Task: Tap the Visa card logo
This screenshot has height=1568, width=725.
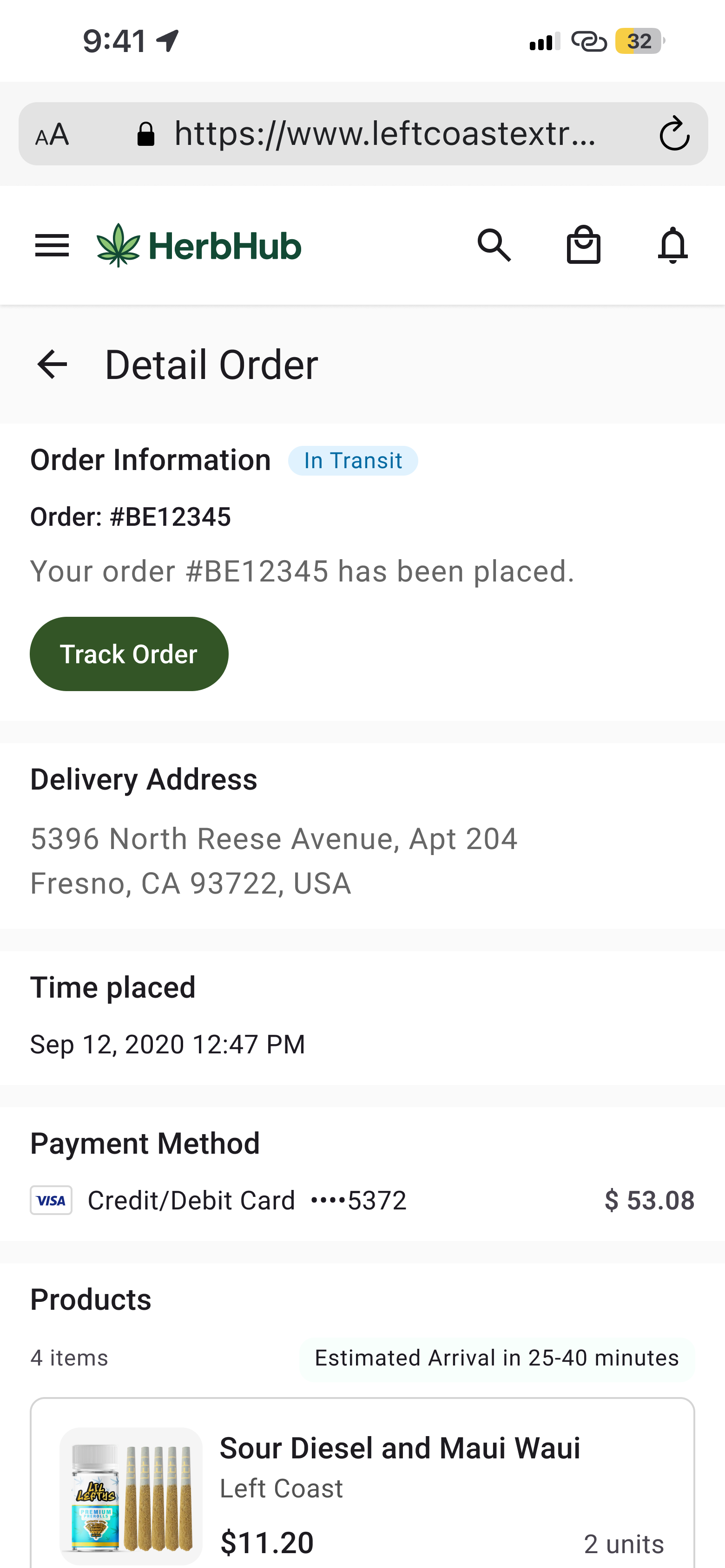Action: tap(51, 1200)
